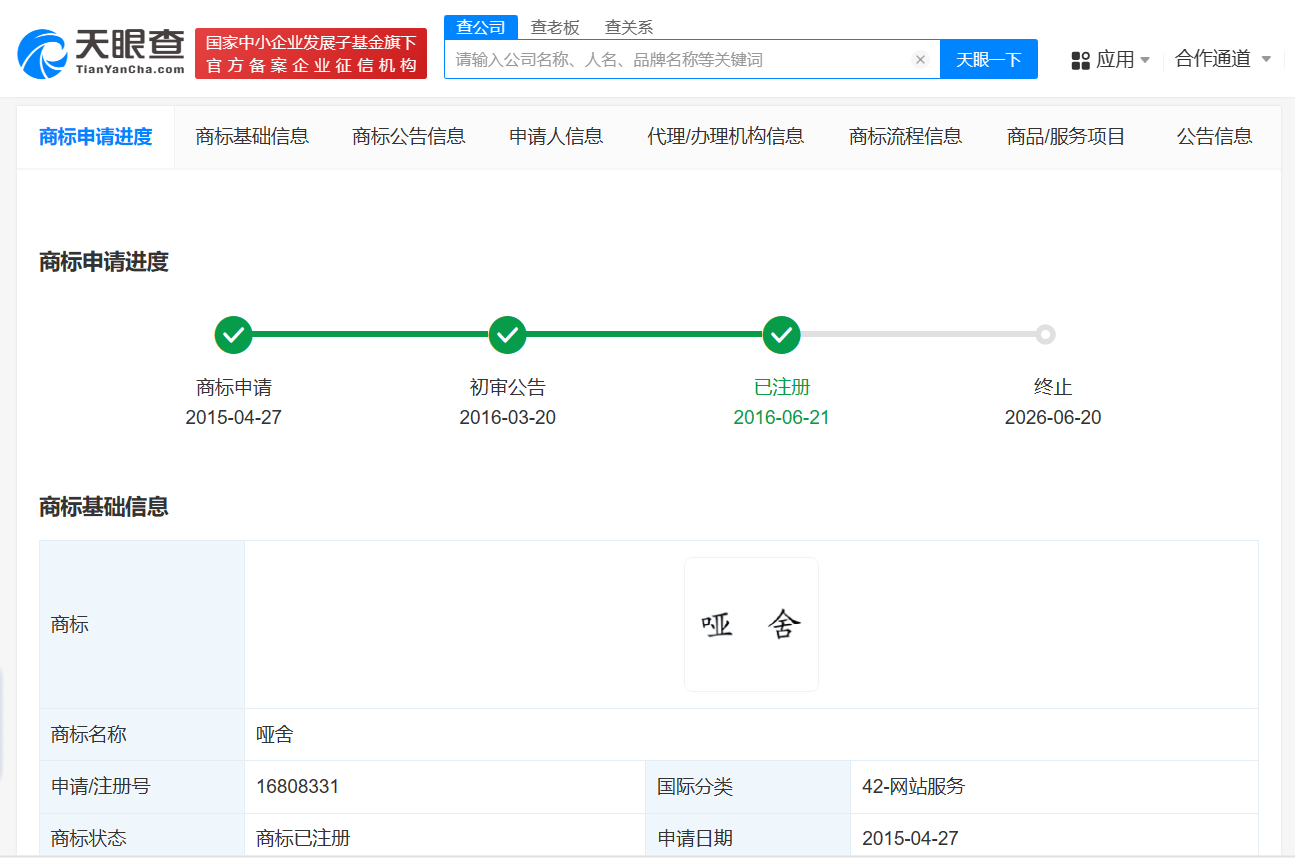1295x858 pixels.
Task: Click the 应用 apps grid icon
Action: [x=1080, y=60]
